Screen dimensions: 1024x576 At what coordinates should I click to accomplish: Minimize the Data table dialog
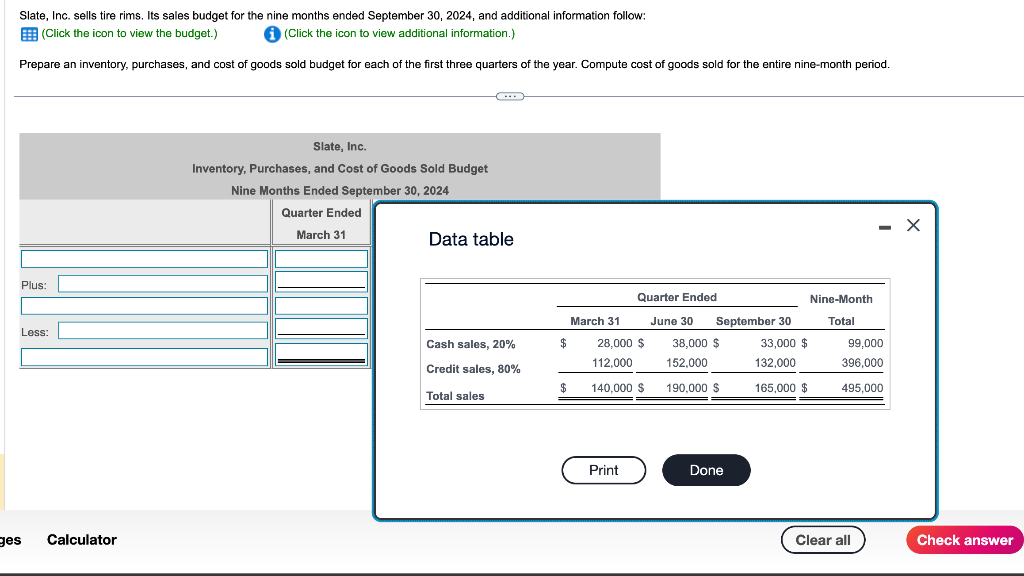coord(884,227)
